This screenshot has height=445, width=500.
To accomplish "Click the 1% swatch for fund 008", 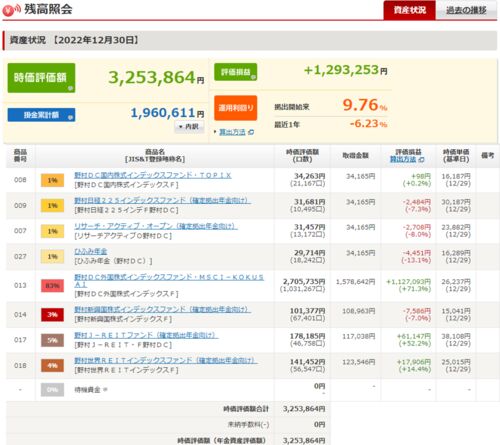I will [x=52, y=180].
